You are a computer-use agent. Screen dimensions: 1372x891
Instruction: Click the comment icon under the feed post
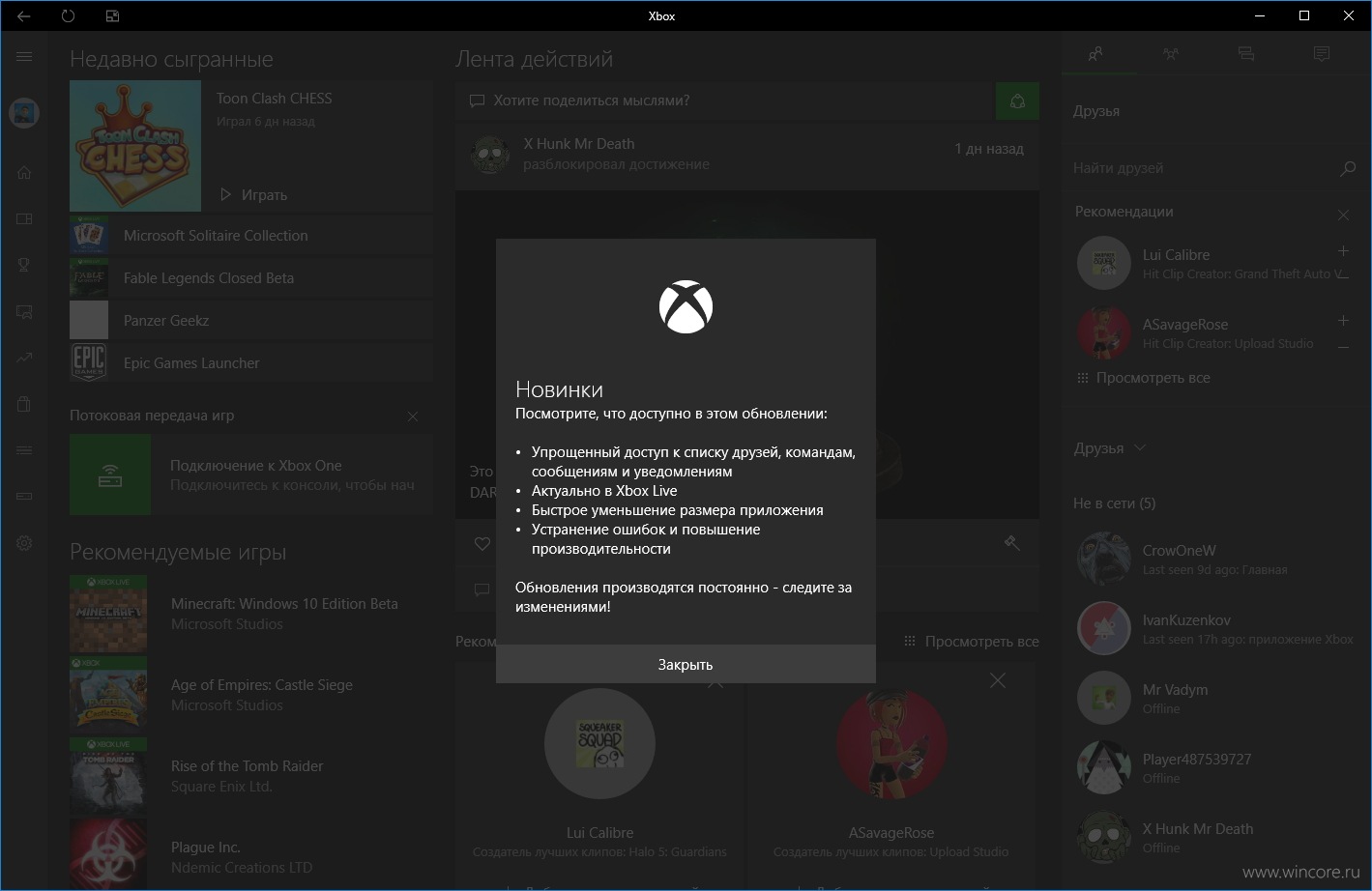tap(482, 589)
